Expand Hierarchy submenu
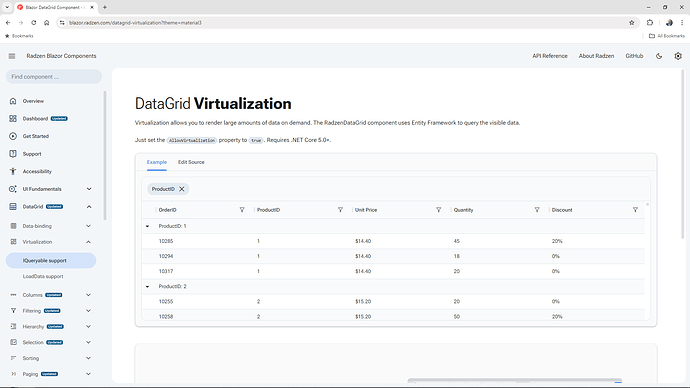 pyautogui.click(x=88, y=326)
